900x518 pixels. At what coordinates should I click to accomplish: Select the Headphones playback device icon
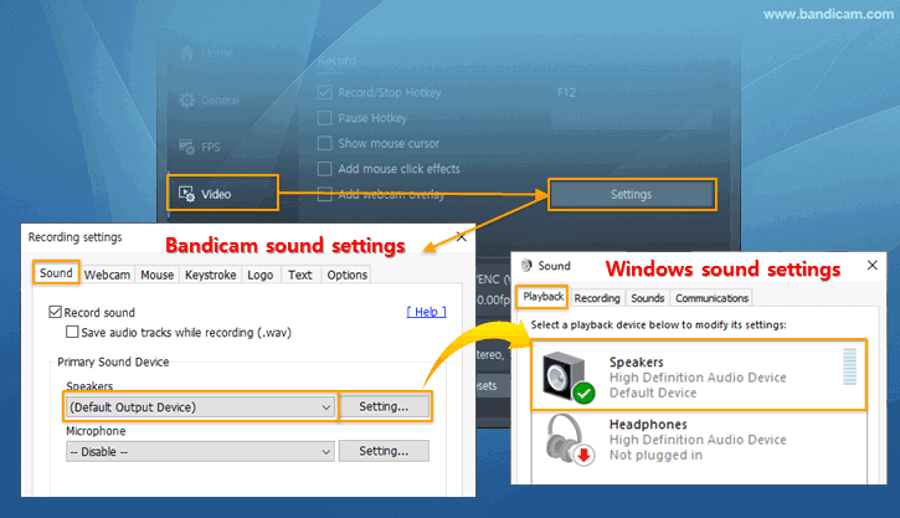point(569,440)
